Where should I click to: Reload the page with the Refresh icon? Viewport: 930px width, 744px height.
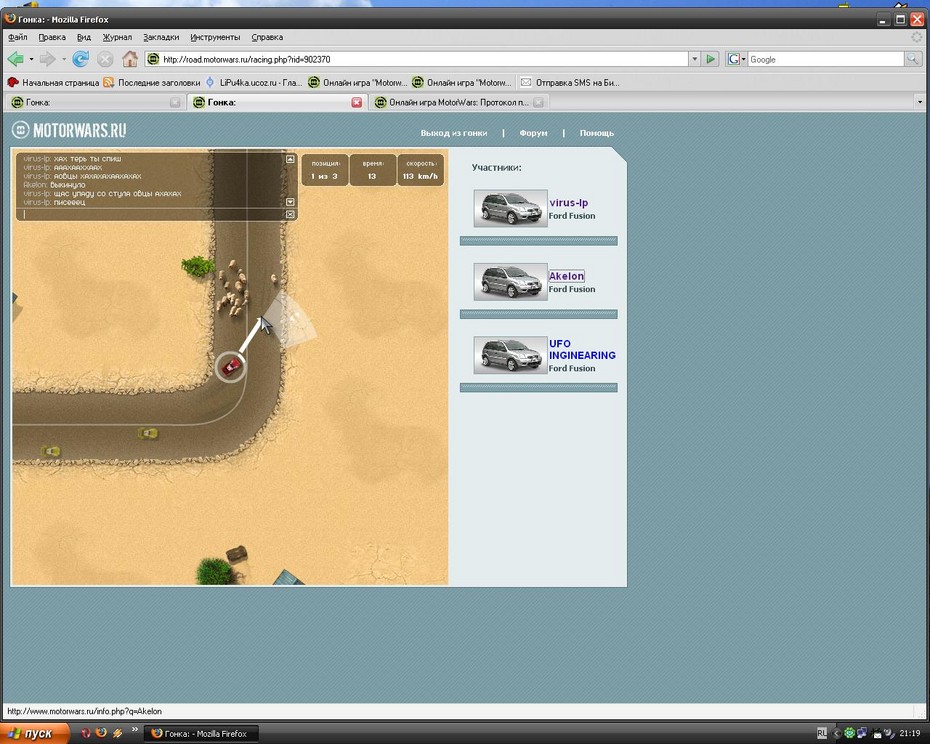(81, 59)
